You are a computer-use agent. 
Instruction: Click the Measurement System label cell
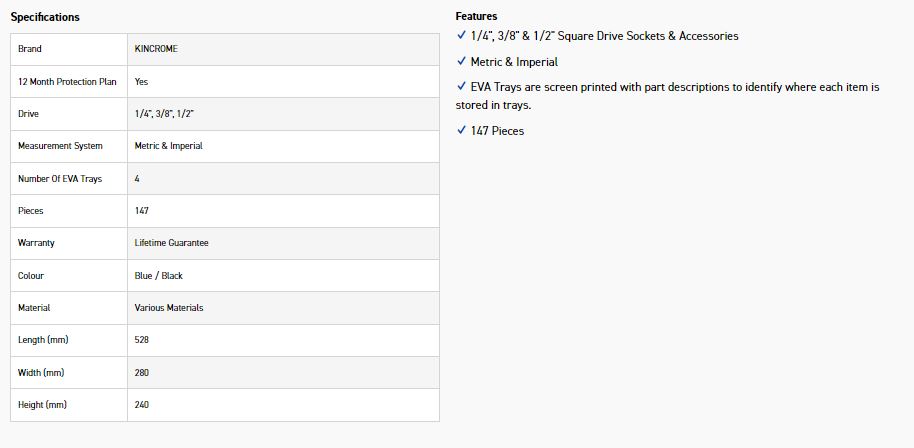pos(60,146)
